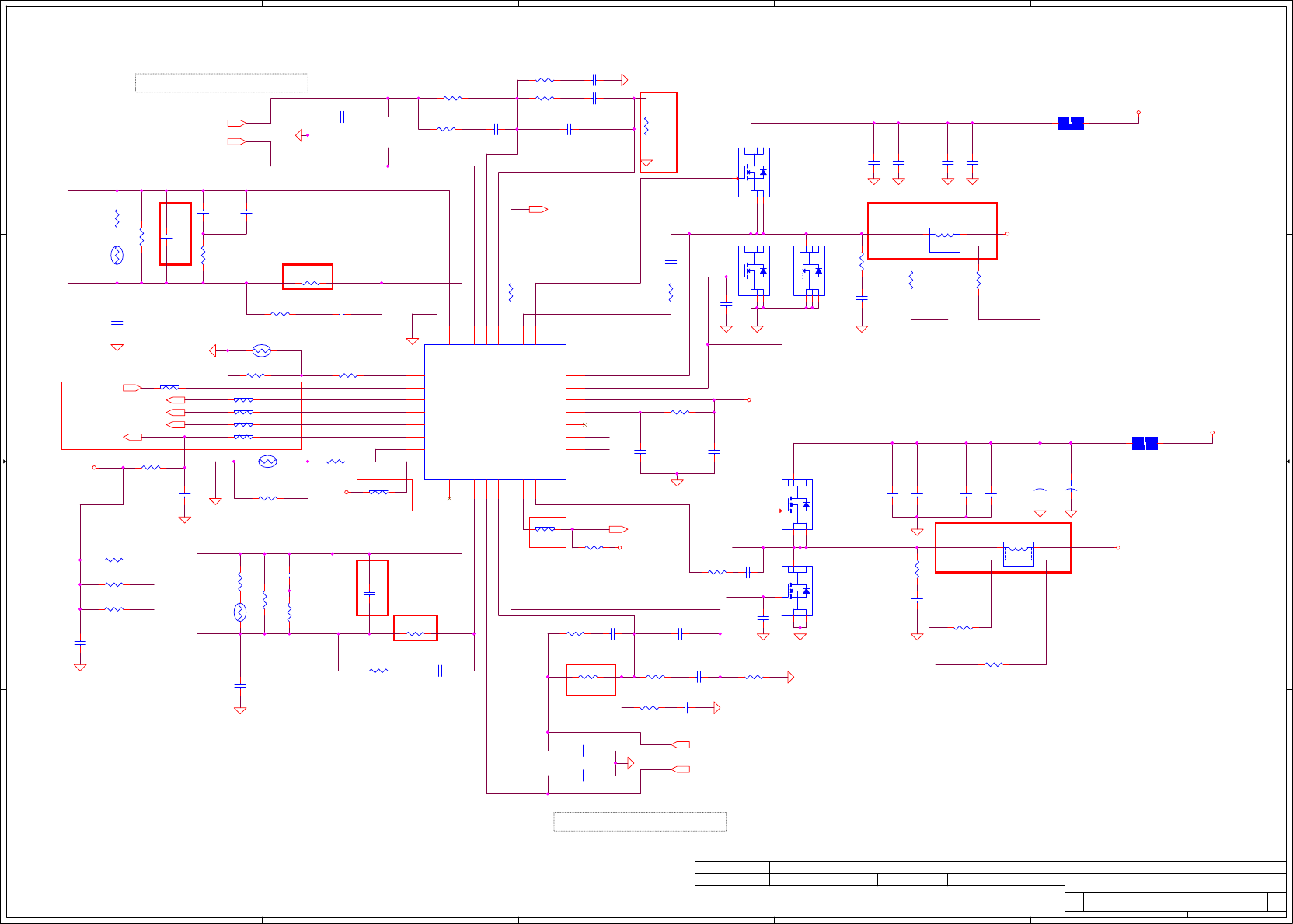Select solid blue component on upper power rail
This screenshot has height=924, width=1293.
(x=1071, y=123)
